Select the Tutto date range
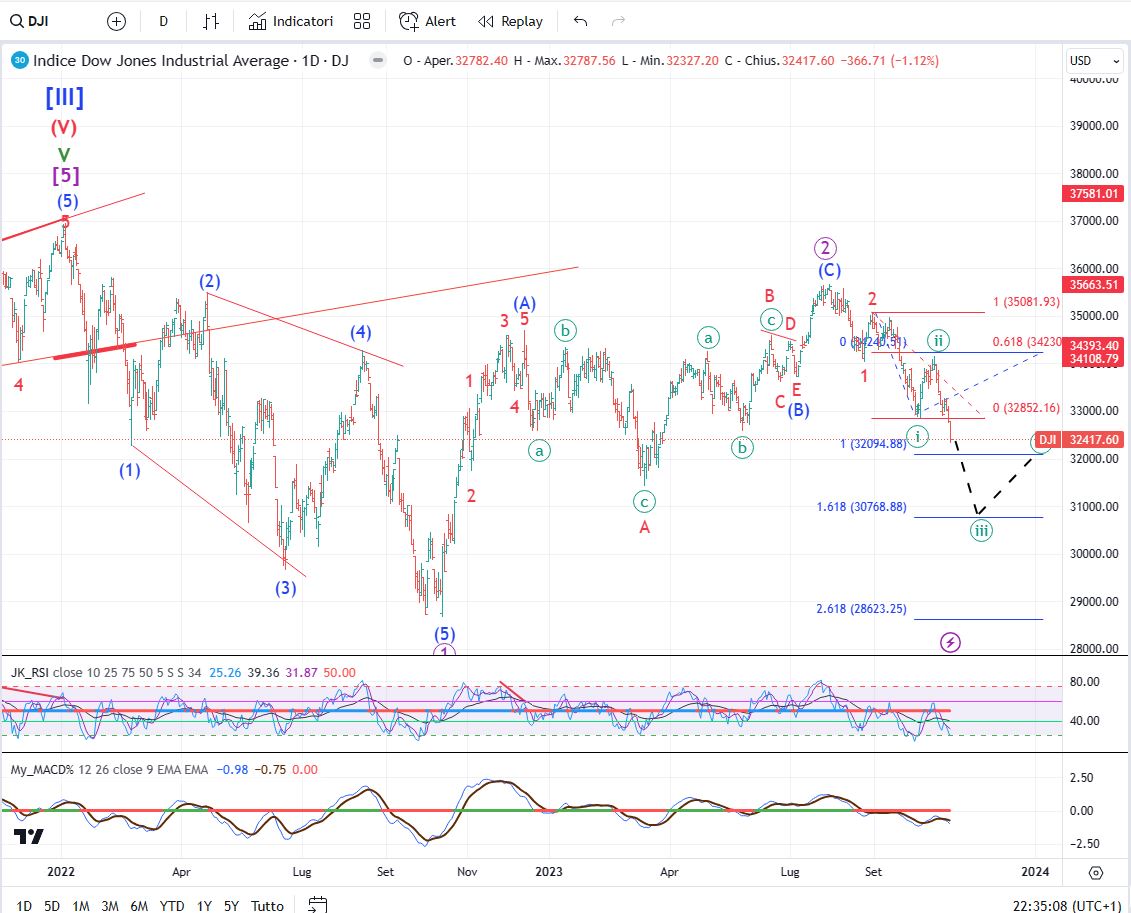The height and width of the screenshot is (913, 1131). tap(267, 905)
